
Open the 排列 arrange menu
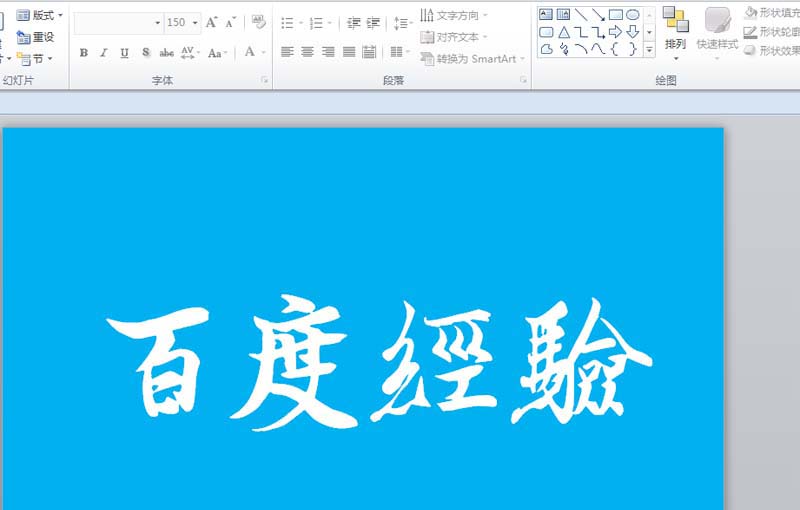pyautogui.click(x=676, y=33)
